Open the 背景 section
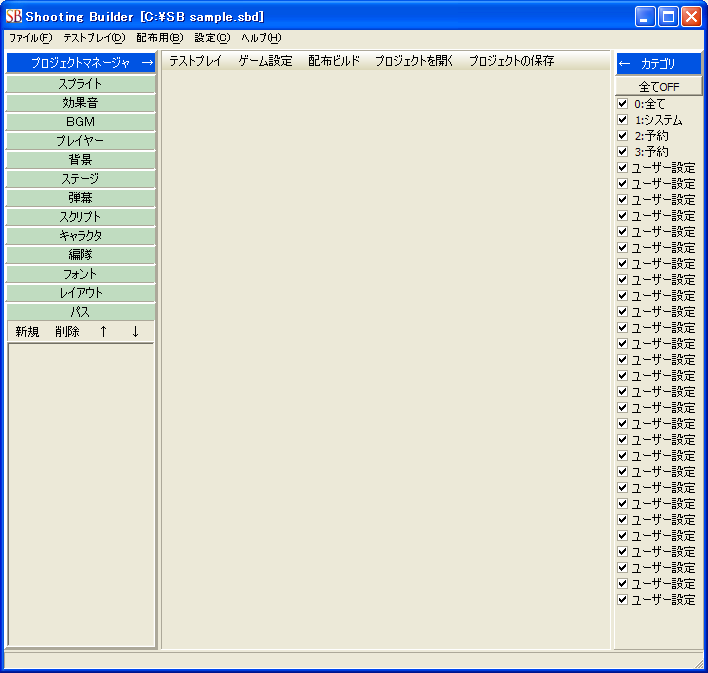Image resolution: width=708 pixels, height=673 pixels. point(80,160)
